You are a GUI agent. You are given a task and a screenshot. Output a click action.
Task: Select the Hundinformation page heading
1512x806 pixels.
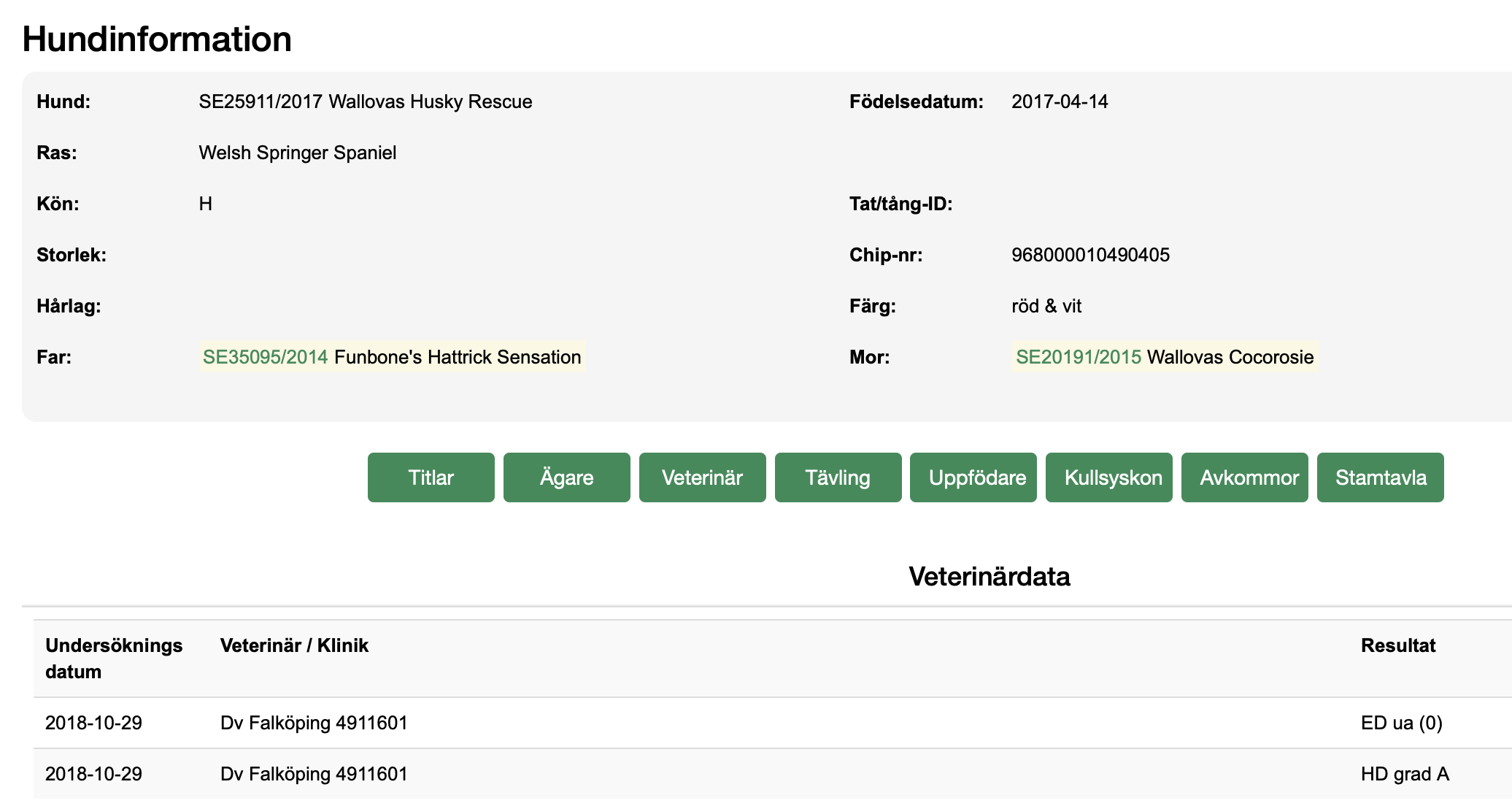[155, 39]
